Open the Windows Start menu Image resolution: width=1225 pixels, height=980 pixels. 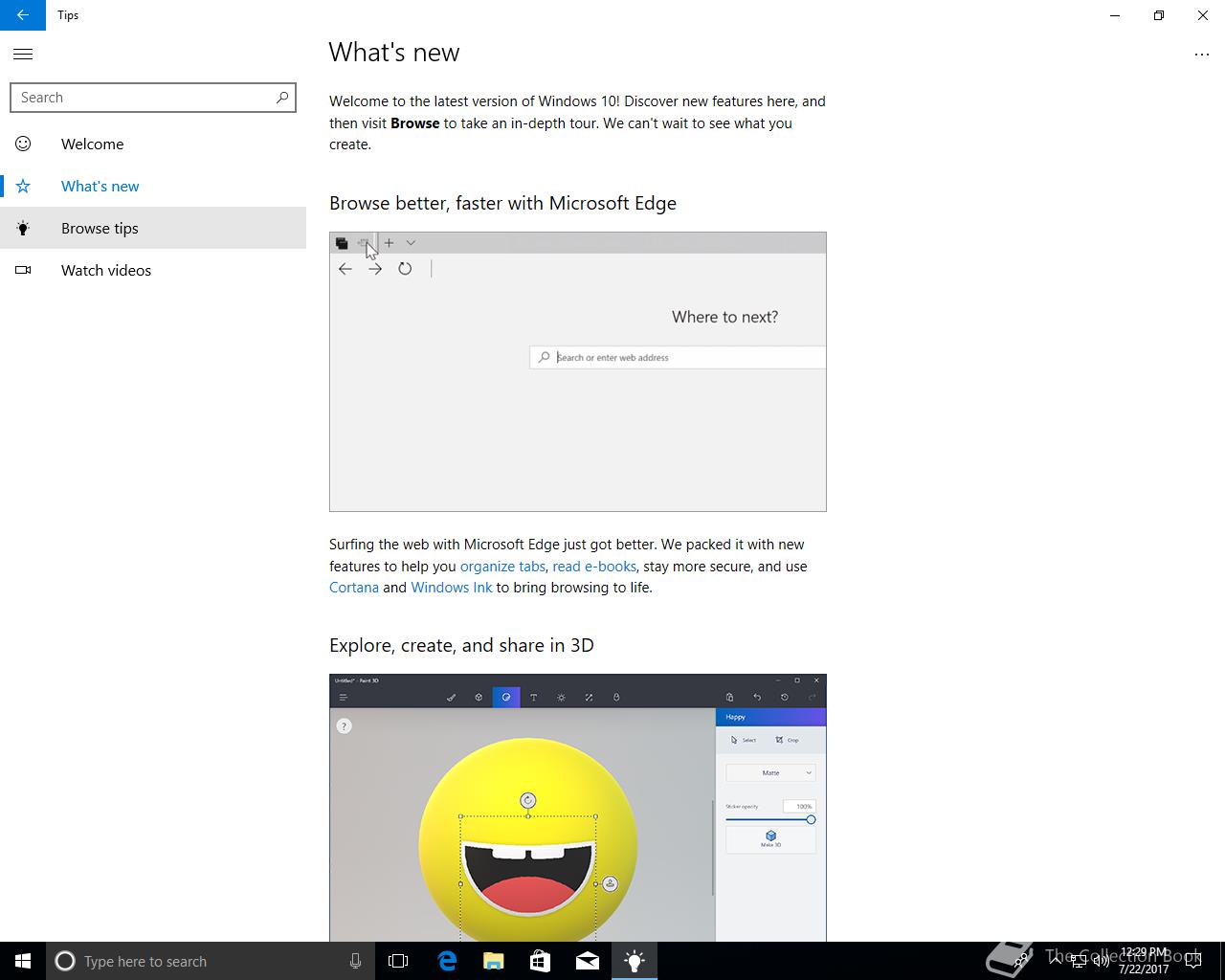[x=23, y=961]
